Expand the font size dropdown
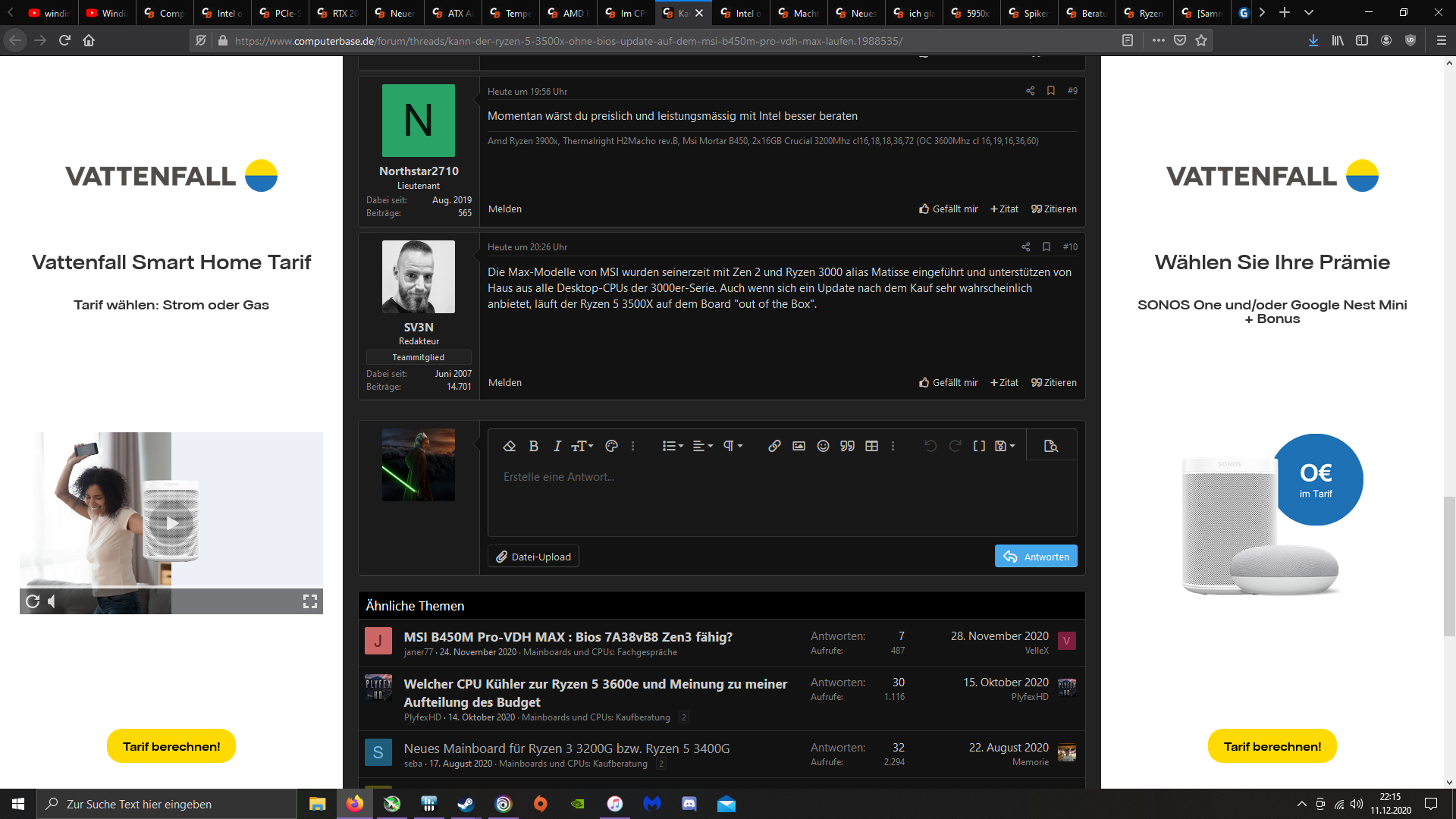1456x819 pixels. click(x=582, y=446)
